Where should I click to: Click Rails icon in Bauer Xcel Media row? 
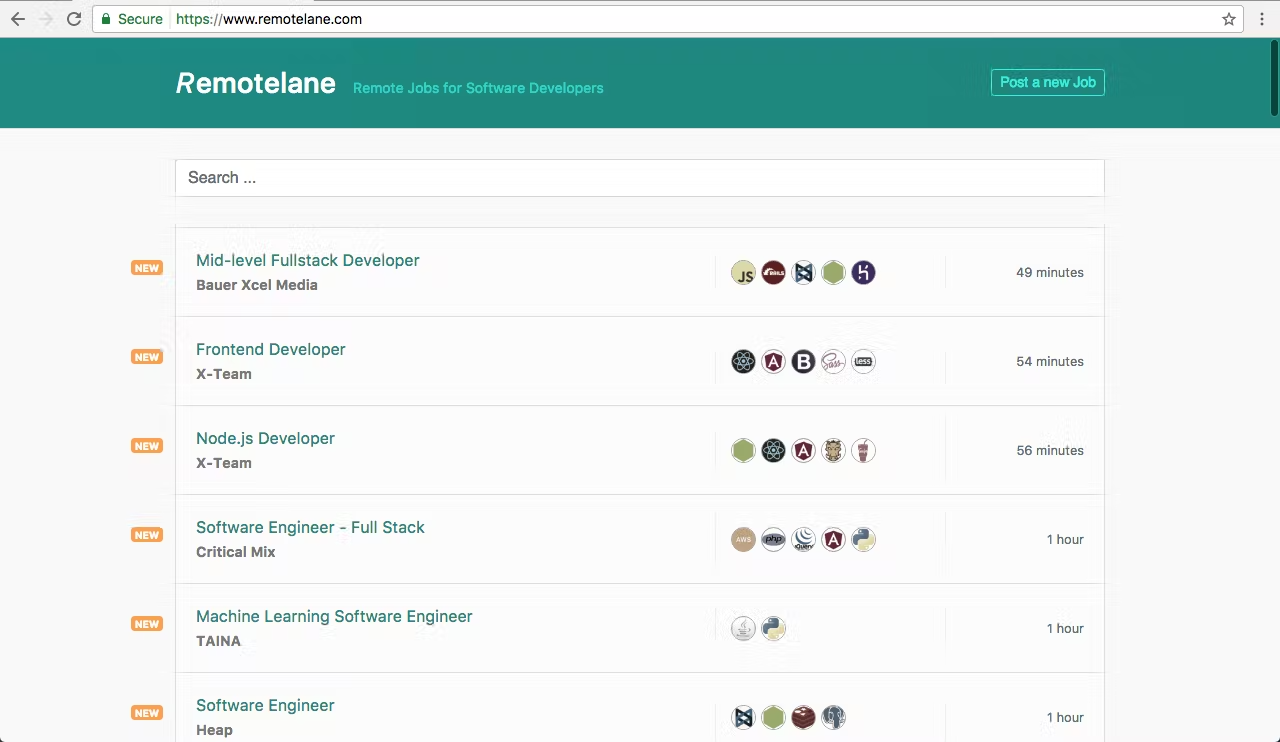click(773, 272)
